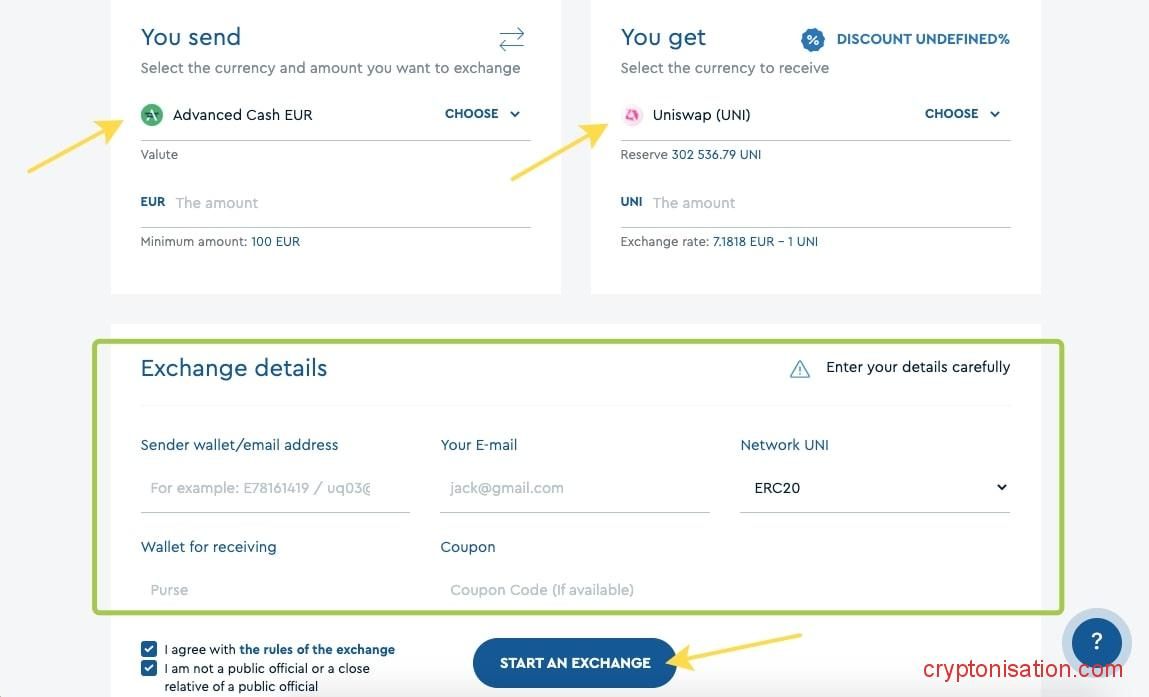Toggle the rules of exchange agreement checkbox
This screenshot has height=697, width=1149.
point(149,649)
